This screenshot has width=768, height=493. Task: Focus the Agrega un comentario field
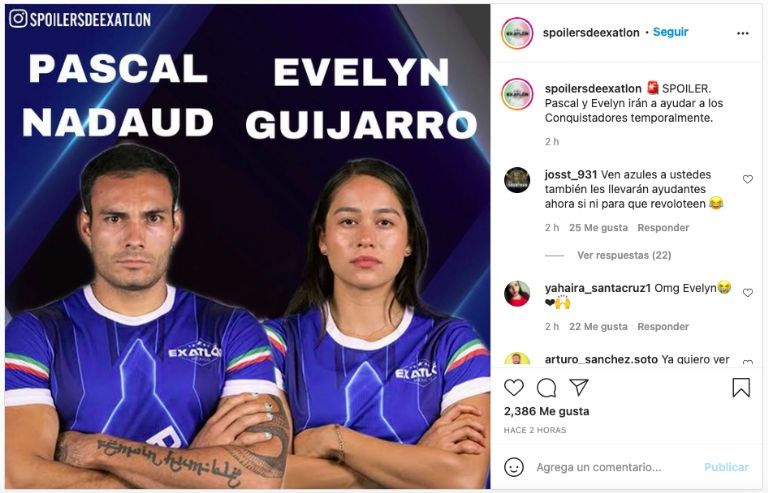pos(599,468)
